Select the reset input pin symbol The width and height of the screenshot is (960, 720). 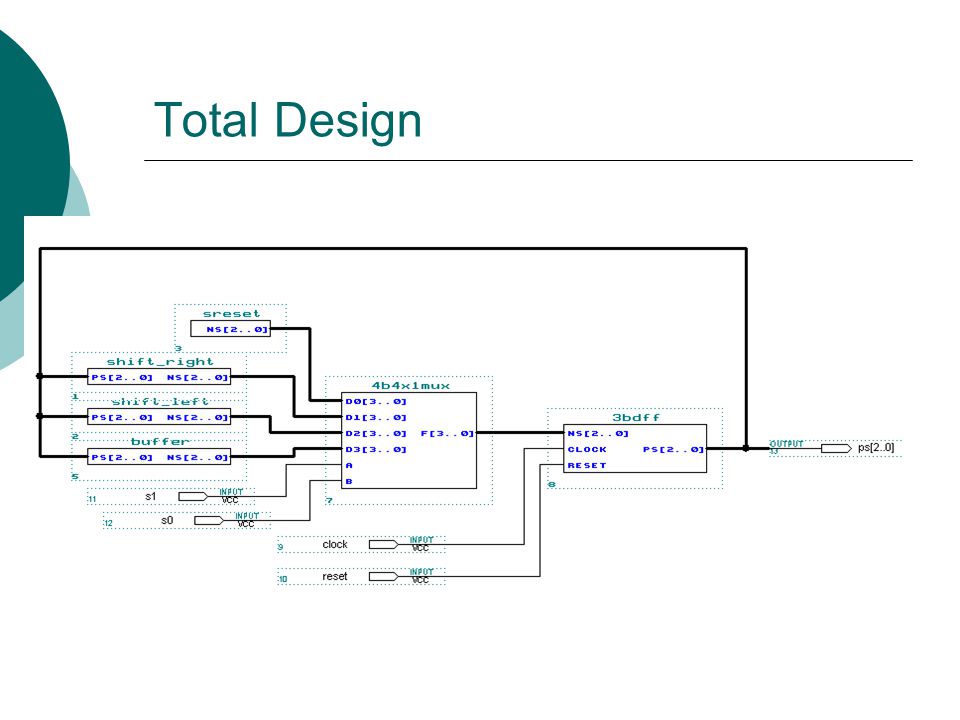(x=384, y=576)
